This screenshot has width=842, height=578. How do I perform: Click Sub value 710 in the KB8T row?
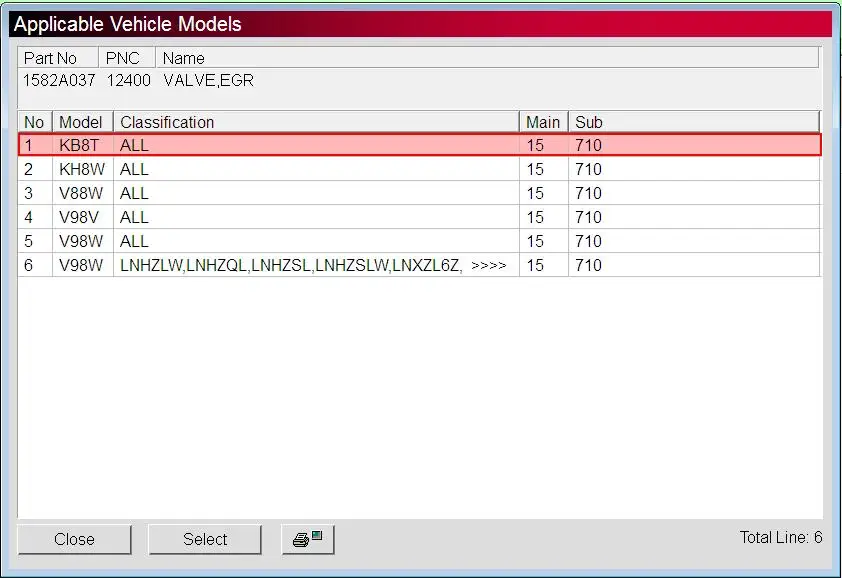(x=589, y=146)
